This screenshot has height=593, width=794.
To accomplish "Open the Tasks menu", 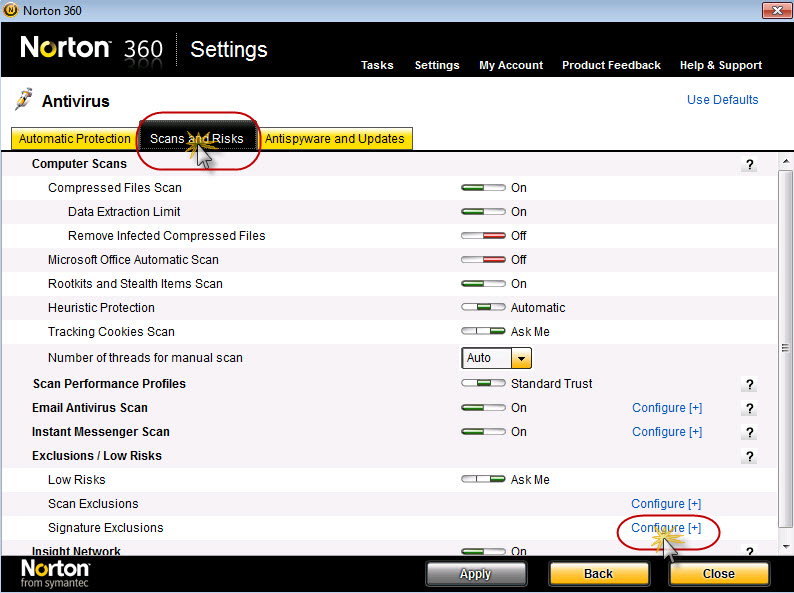I will [377, 65].
